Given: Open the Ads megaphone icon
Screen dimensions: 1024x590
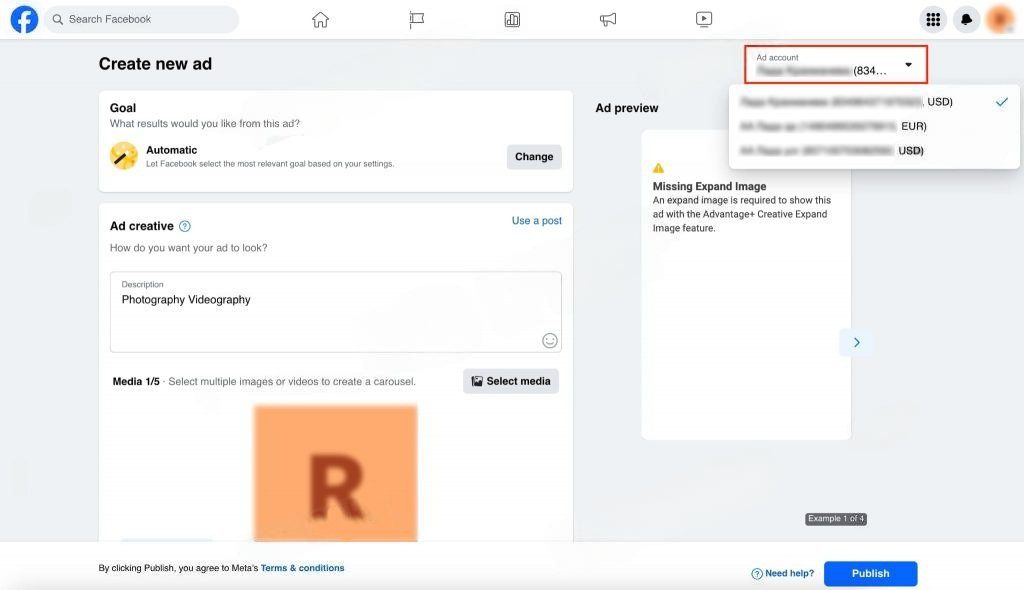Looking at the screenshot, I should coord(608,20).
